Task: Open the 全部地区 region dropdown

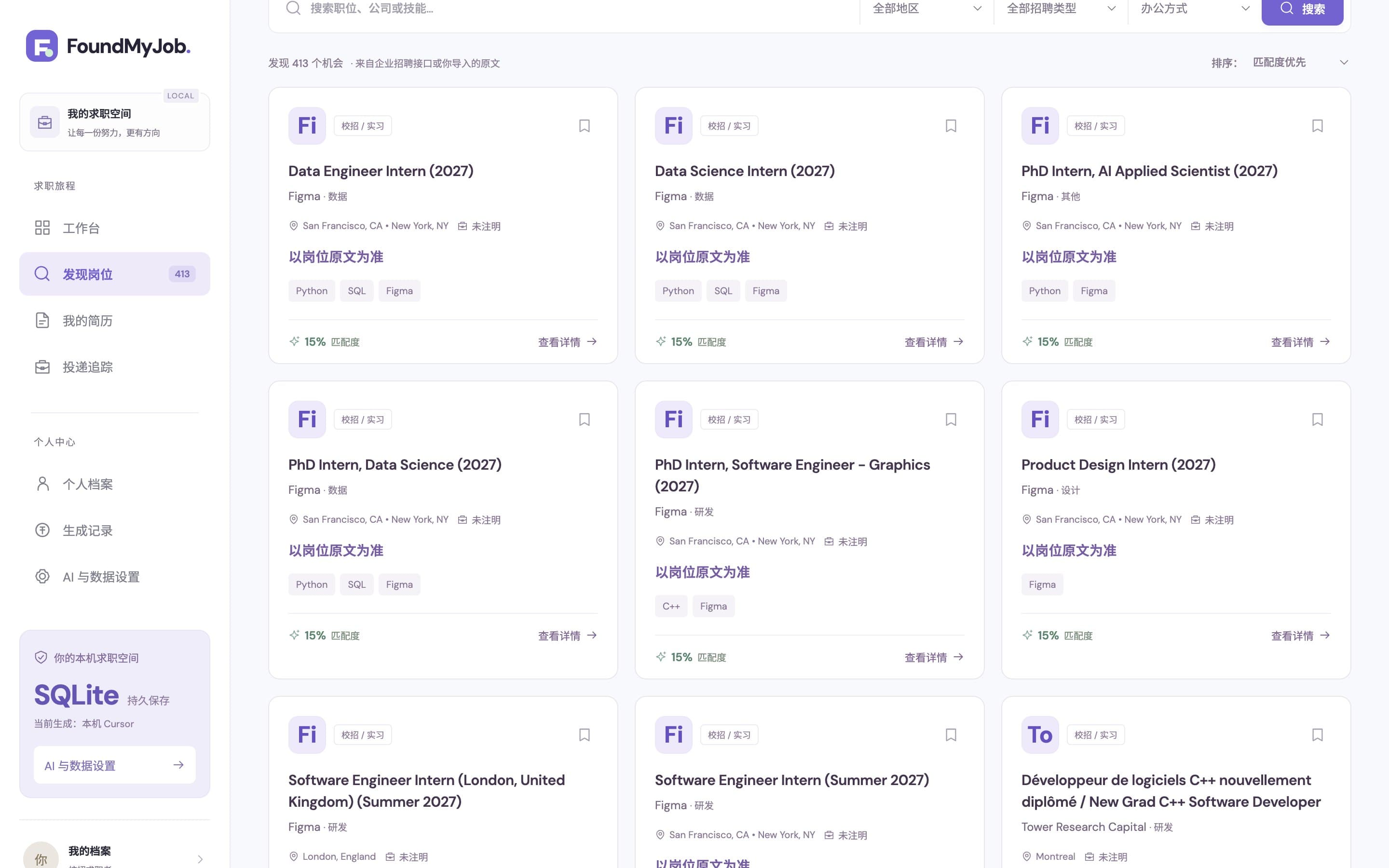Action: (927, 9)
